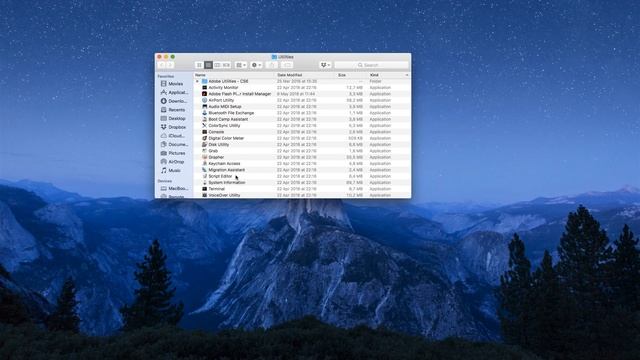Select the Bluetooth File Exchange icon
Screen dimensions: 640x360
204,113
